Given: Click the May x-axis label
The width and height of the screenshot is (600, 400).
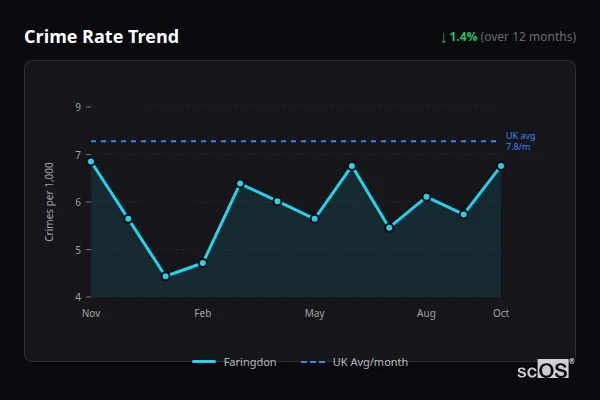Looking at the screenshot, I should [315, 314].
